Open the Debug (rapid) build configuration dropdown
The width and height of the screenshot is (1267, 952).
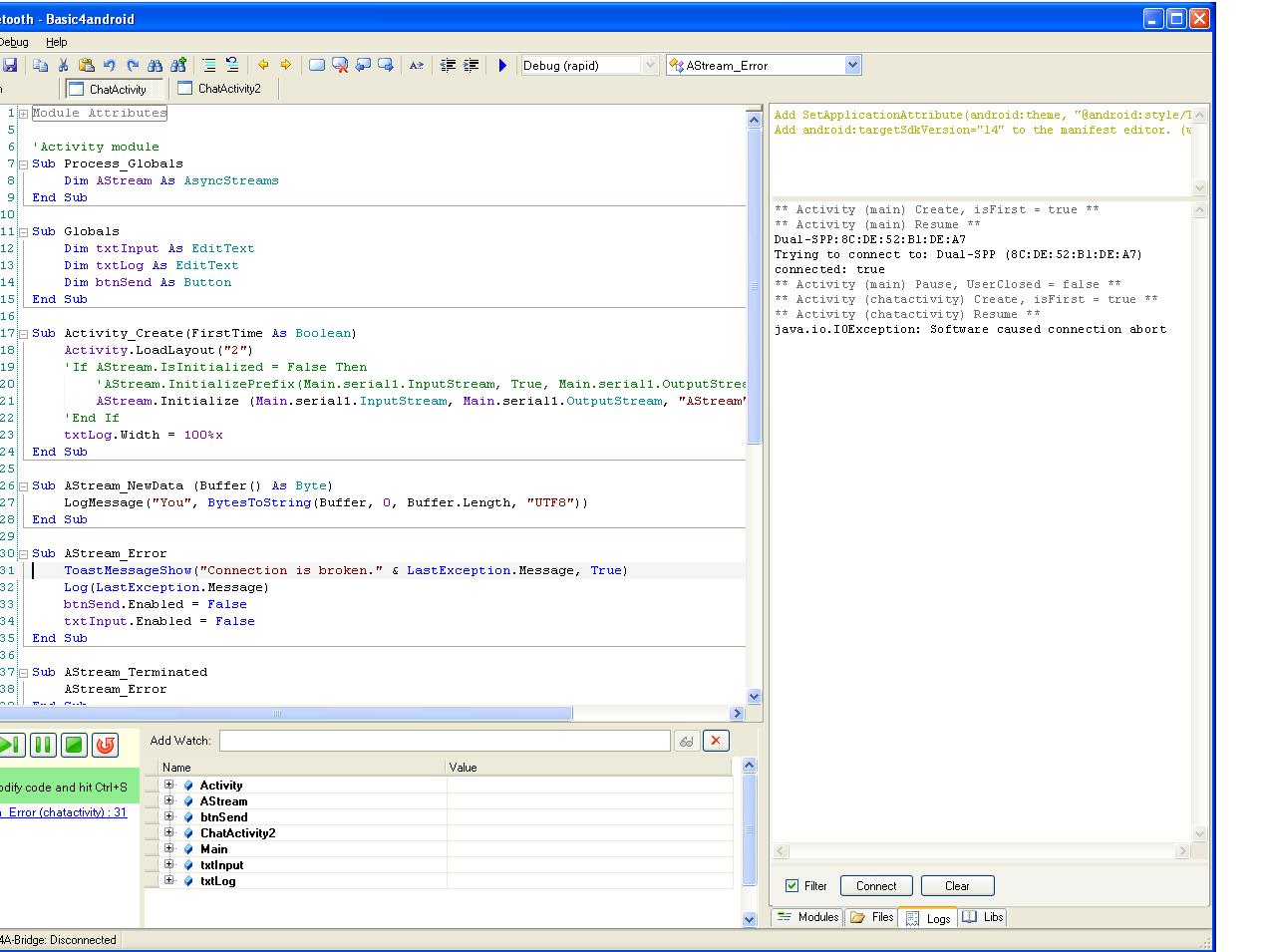pyautogui.click(x=651, y=65)
